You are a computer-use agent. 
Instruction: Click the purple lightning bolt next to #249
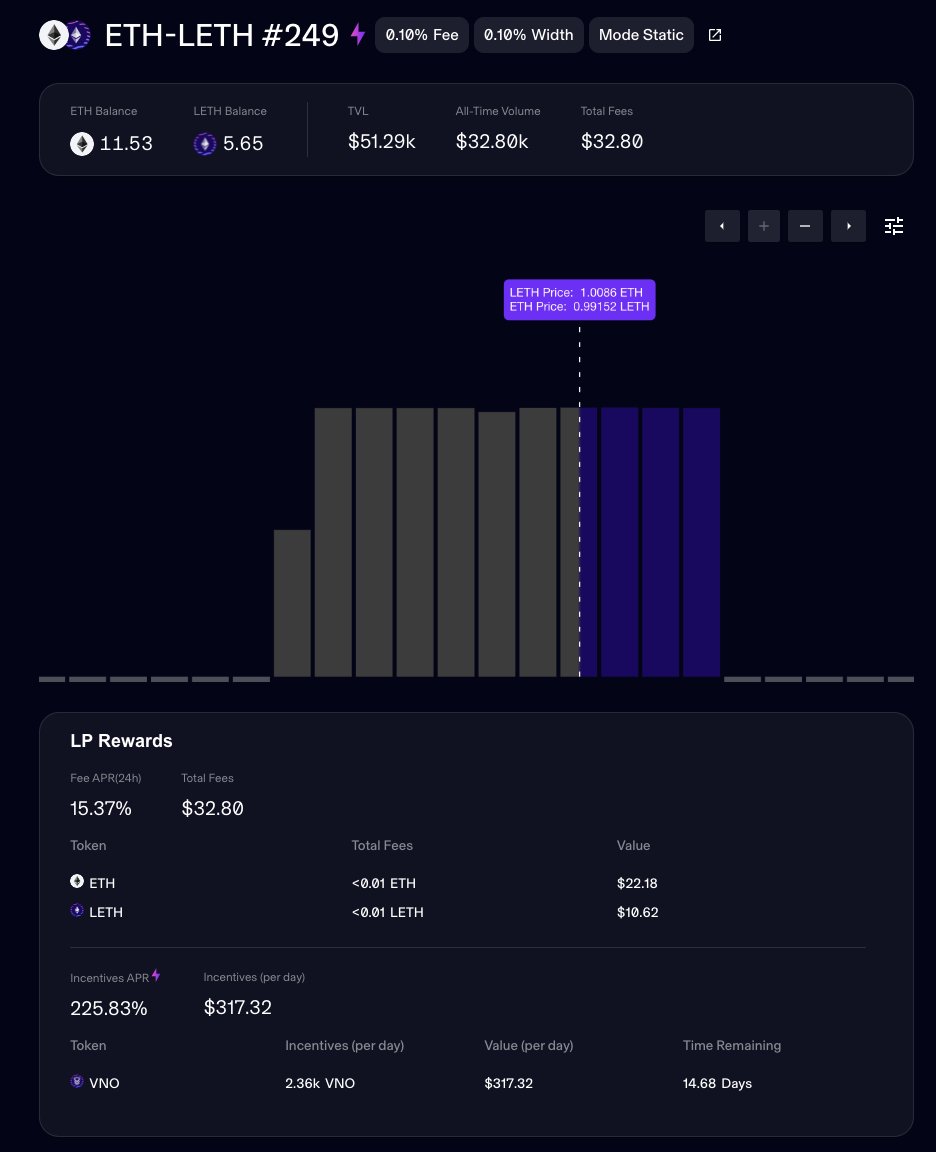pos(358,34)
